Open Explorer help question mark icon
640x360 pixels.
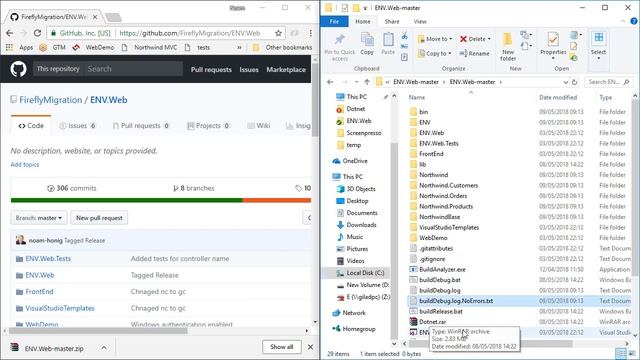point(634,21)
